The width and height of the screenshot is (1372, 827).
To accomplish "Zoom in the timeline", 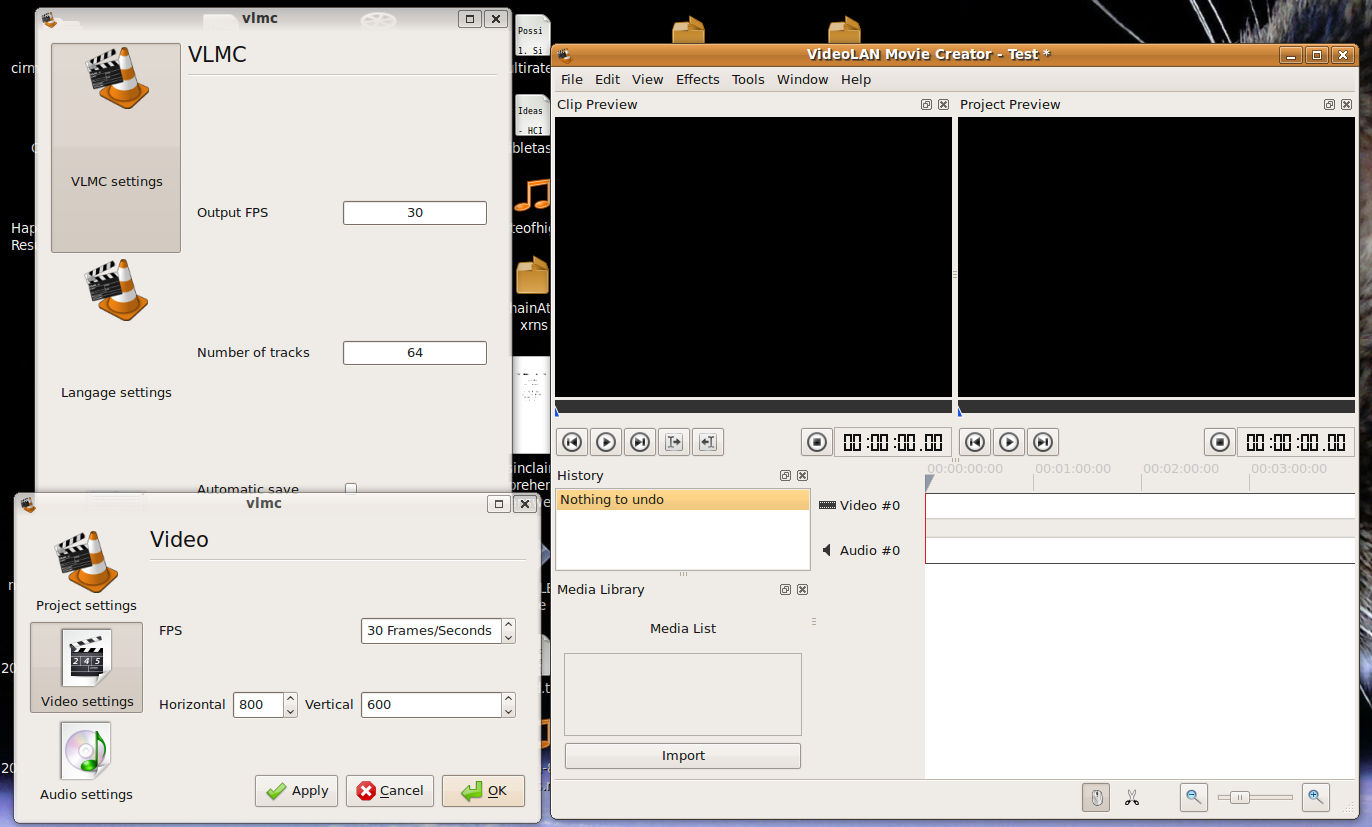I will click(1316, 797).
